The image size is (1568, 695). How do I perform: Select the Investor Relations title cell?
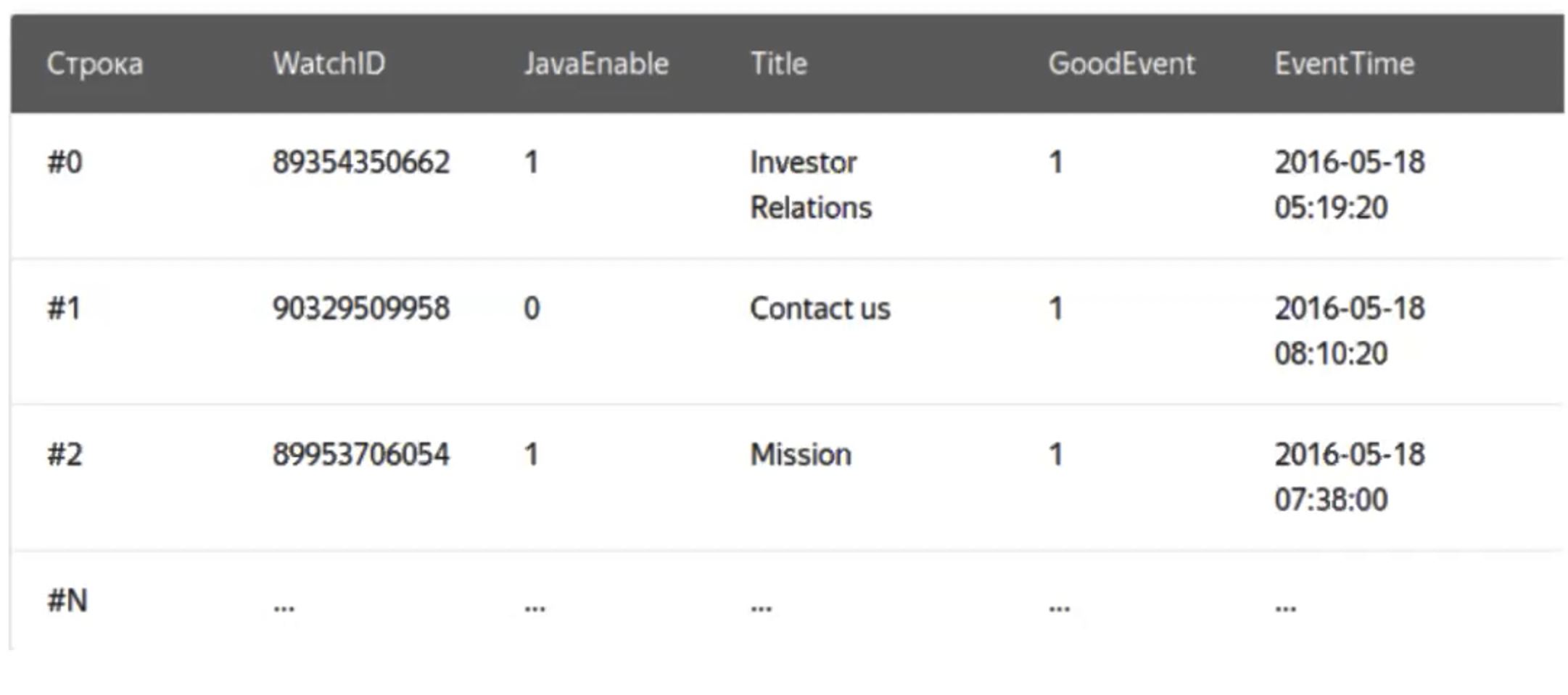[x=810, y=185]
